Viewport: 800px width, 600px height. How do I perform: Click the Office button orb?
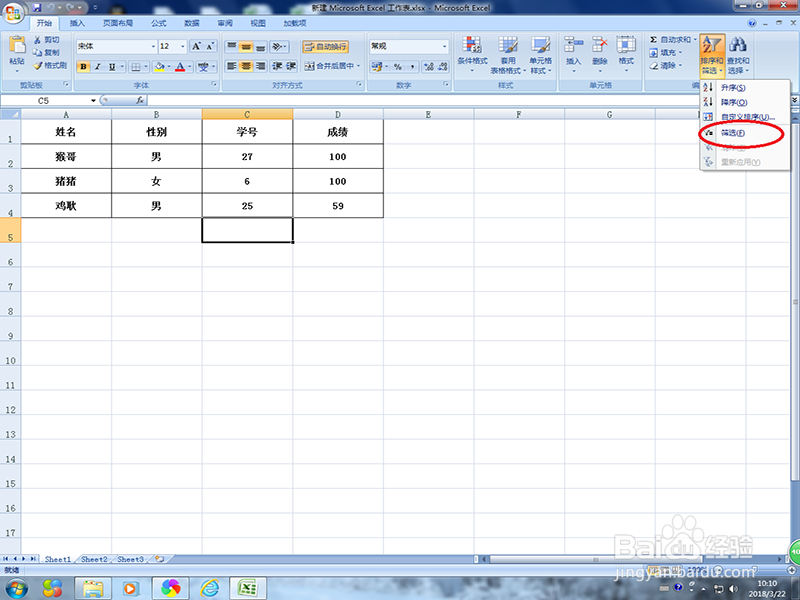click(13, 12)
